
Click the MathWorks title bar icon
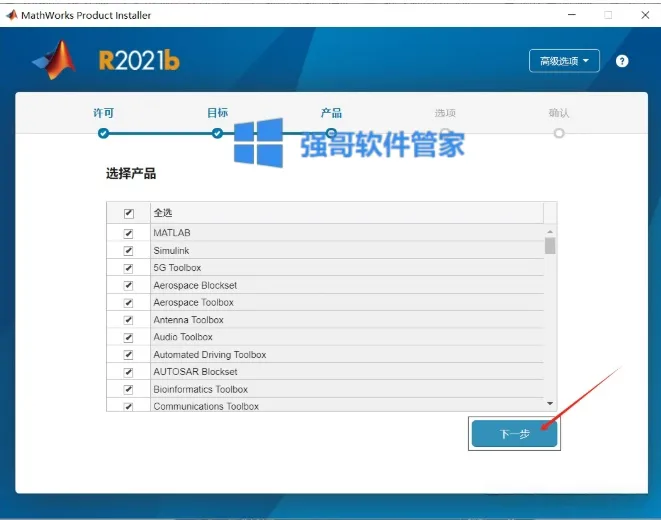click(12, 15)
